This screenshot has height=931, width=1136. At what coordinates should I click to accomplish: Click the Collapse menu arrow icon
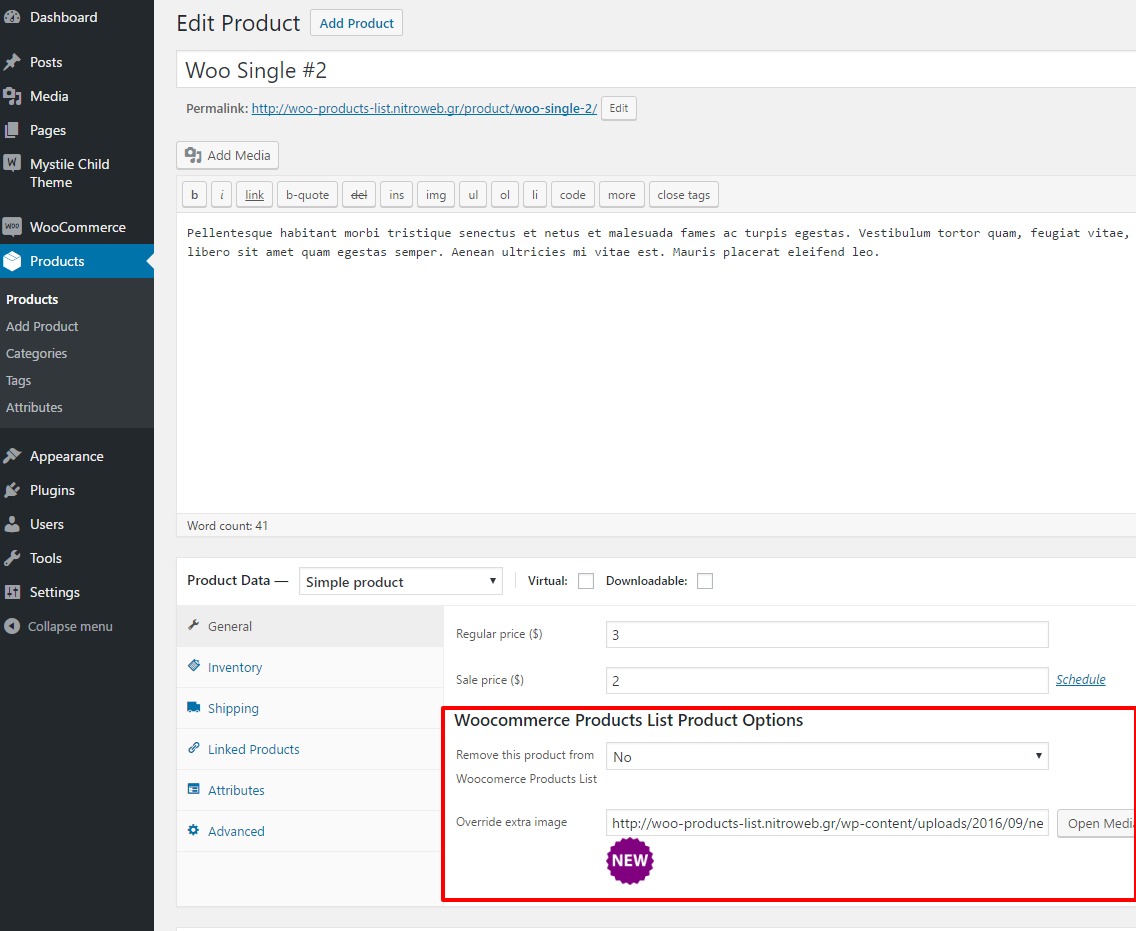tap(12, 626)
